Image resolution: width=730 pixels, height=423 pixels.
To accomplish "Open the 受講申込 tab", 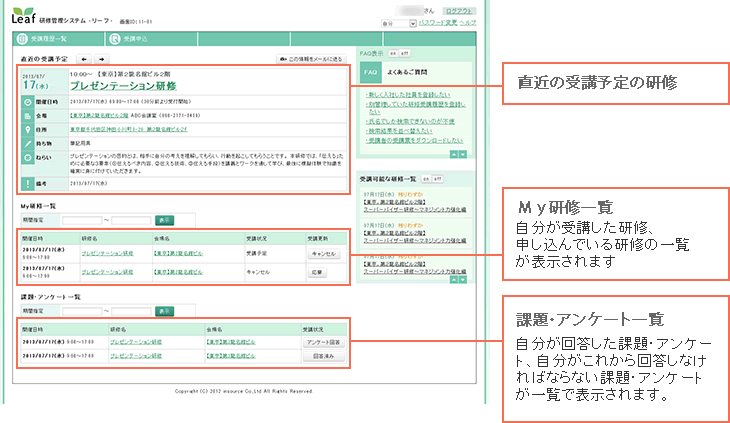I will (151, 39).
